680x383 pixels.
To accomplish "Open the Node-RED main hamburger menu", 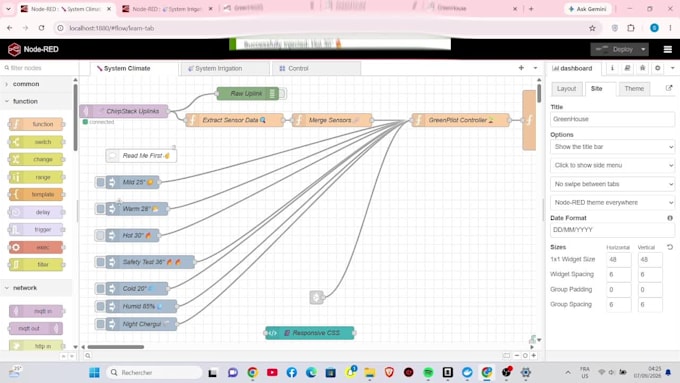I will coord(667,49).
